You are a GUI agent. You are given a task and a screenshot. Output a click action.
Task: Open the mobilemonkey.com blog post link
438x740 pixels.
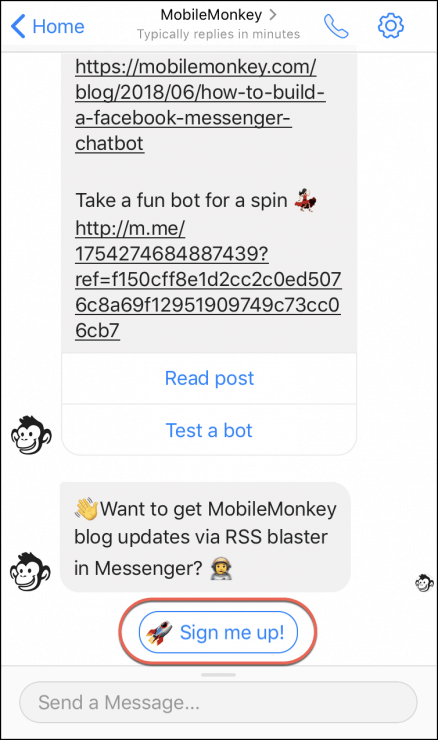(x=200, y=105)
